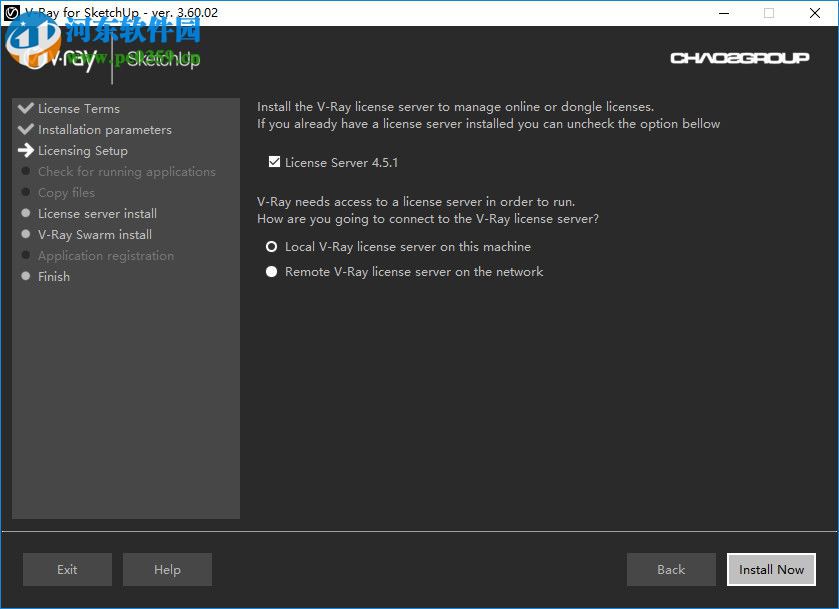Click the Installation parameters checkmark icon
The image size is (839, 609).
point(26,129)
